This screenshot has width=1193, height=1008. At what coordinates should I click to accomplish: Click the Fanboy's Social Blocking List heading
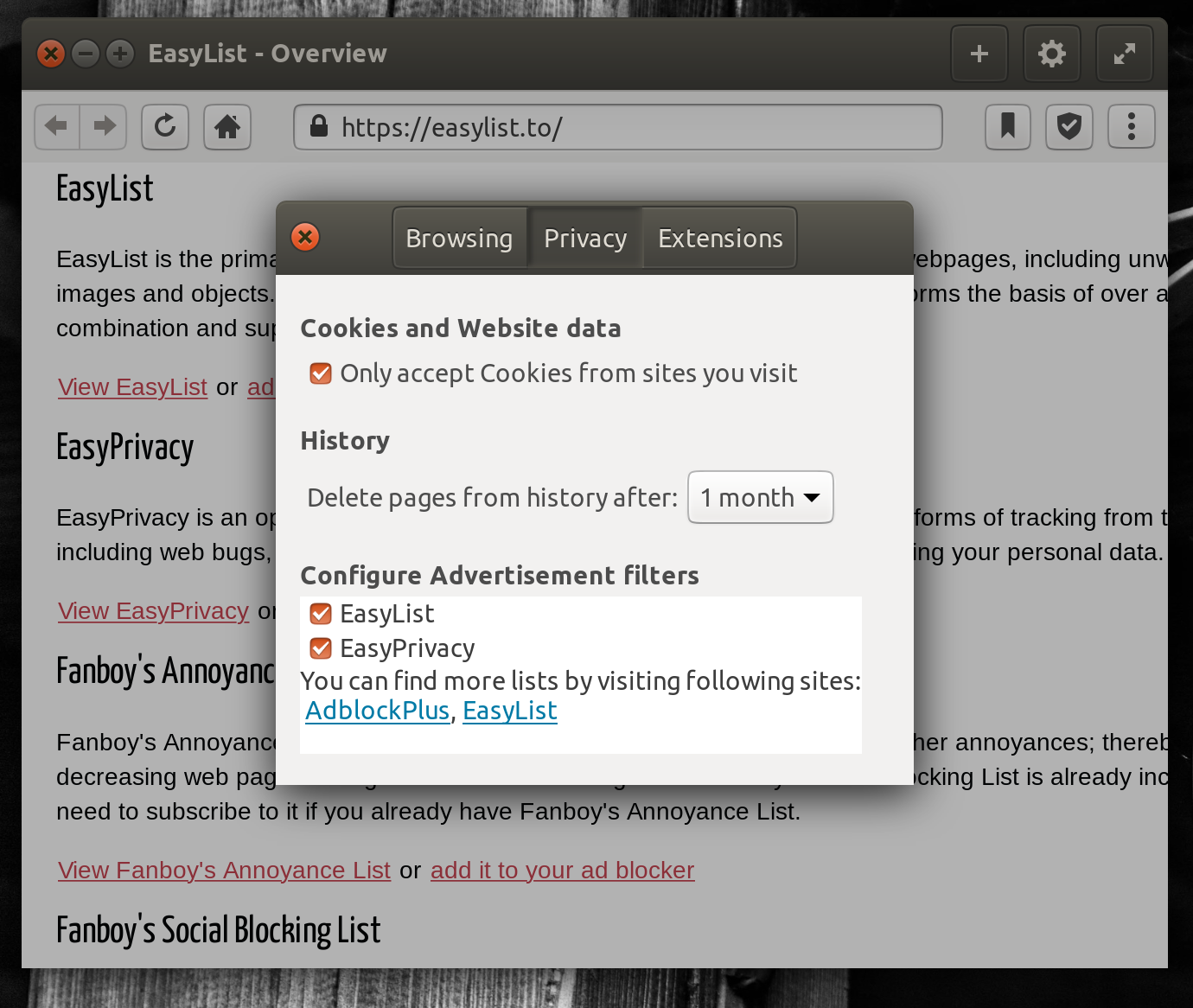click(219, 930)
